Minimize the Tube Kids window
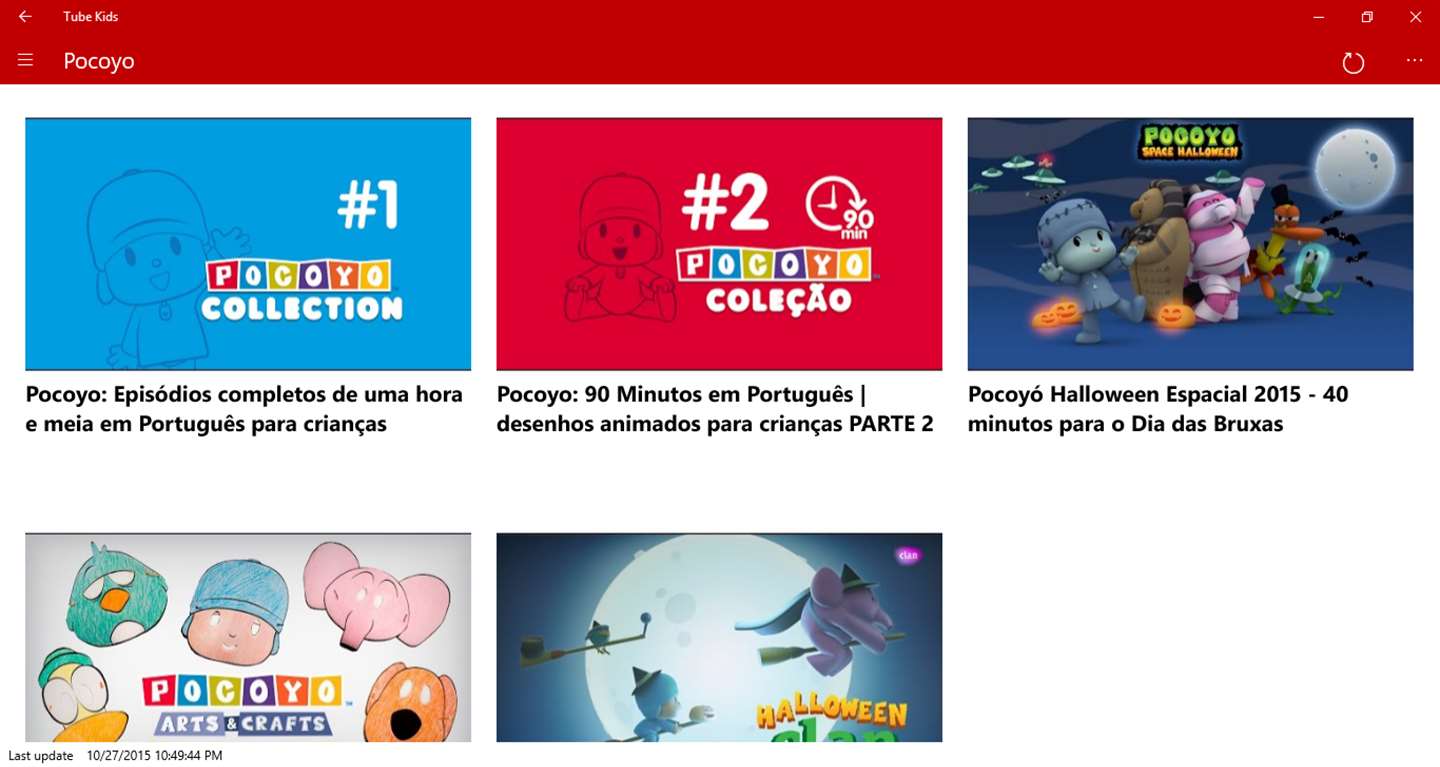Screen dimensions: 1440x767 1319,17
